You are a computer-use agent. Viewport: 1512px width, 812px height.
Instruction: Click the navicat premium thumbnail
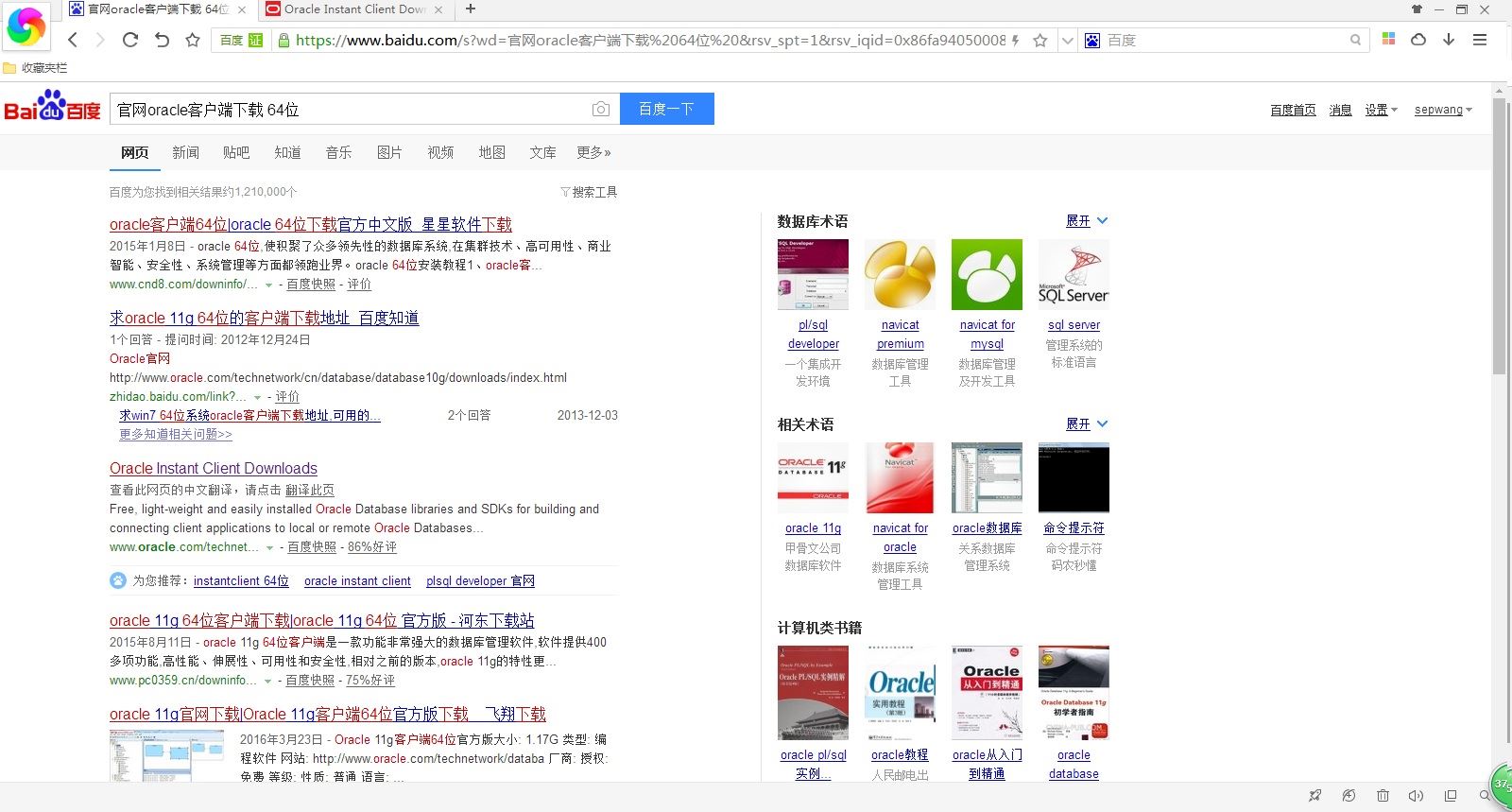coord(900,274)
